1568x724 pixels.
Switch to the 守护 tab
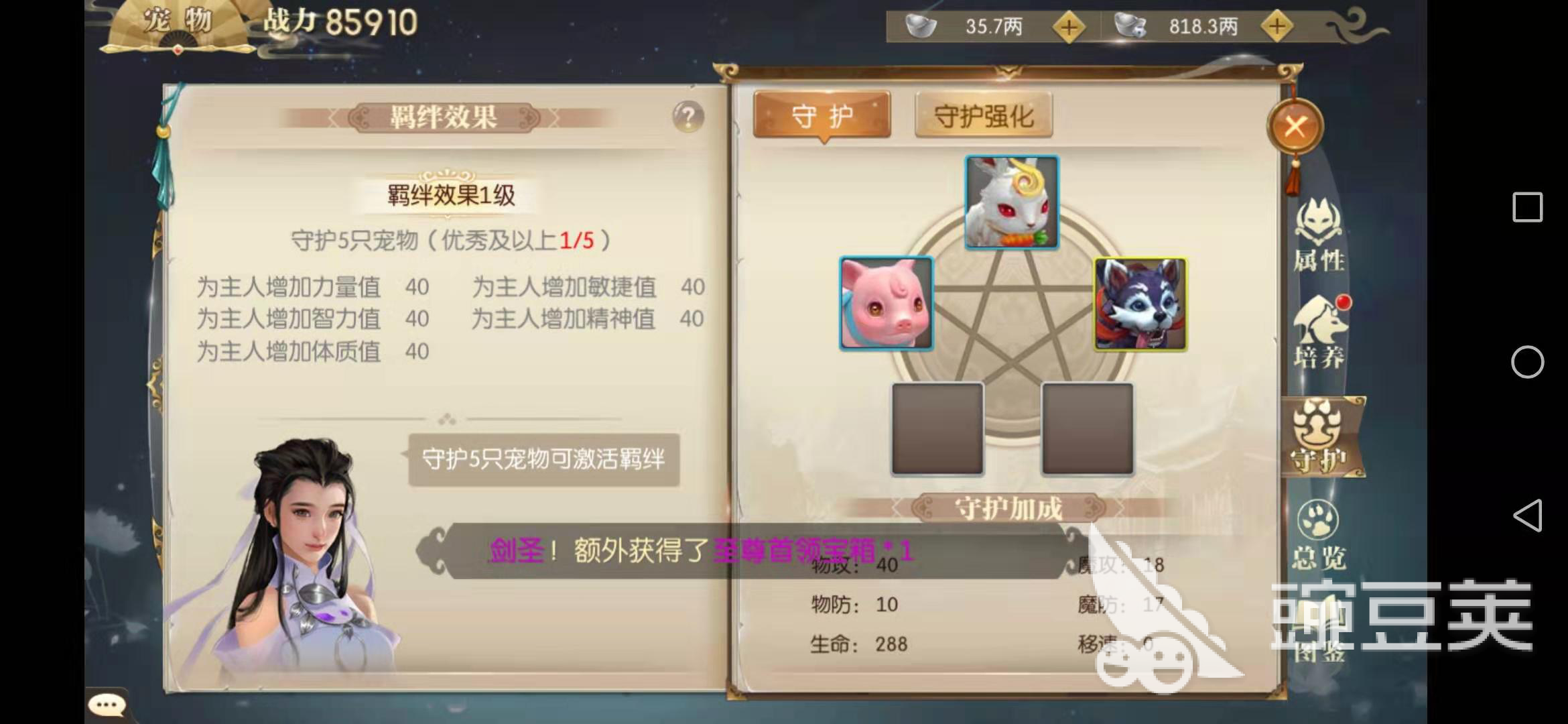coord(822,117)
